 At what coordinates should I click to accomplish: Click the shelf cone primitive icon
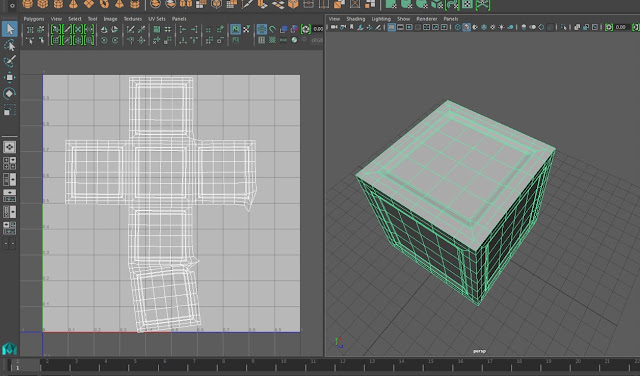[73, 4]
